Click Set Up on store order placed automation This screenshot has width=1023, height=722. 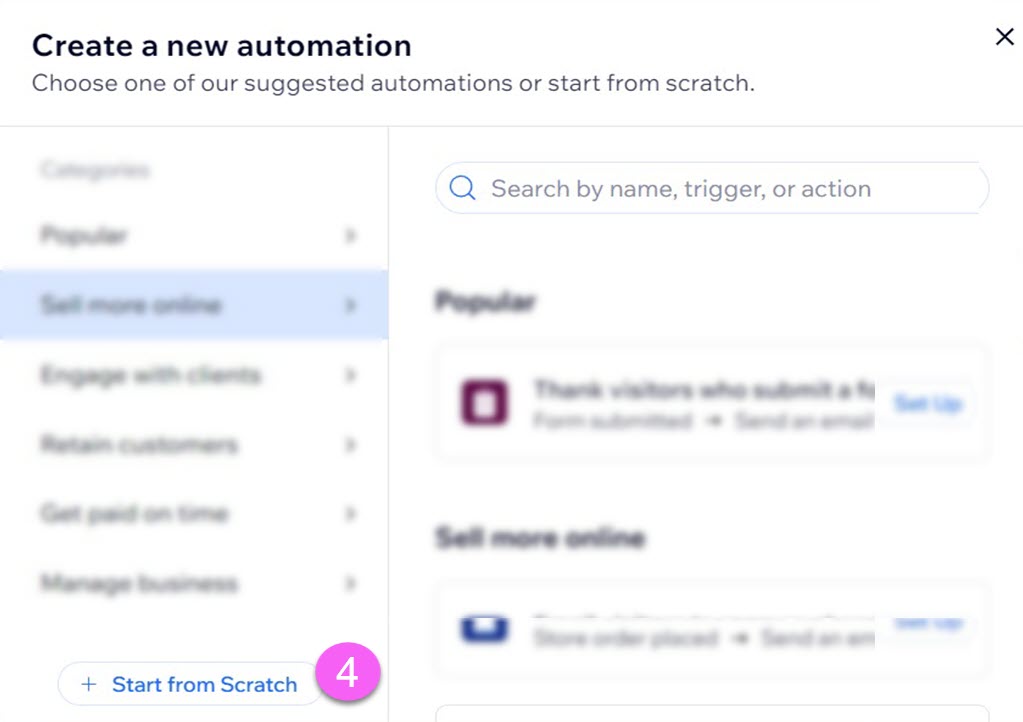[x=928, y=624]
